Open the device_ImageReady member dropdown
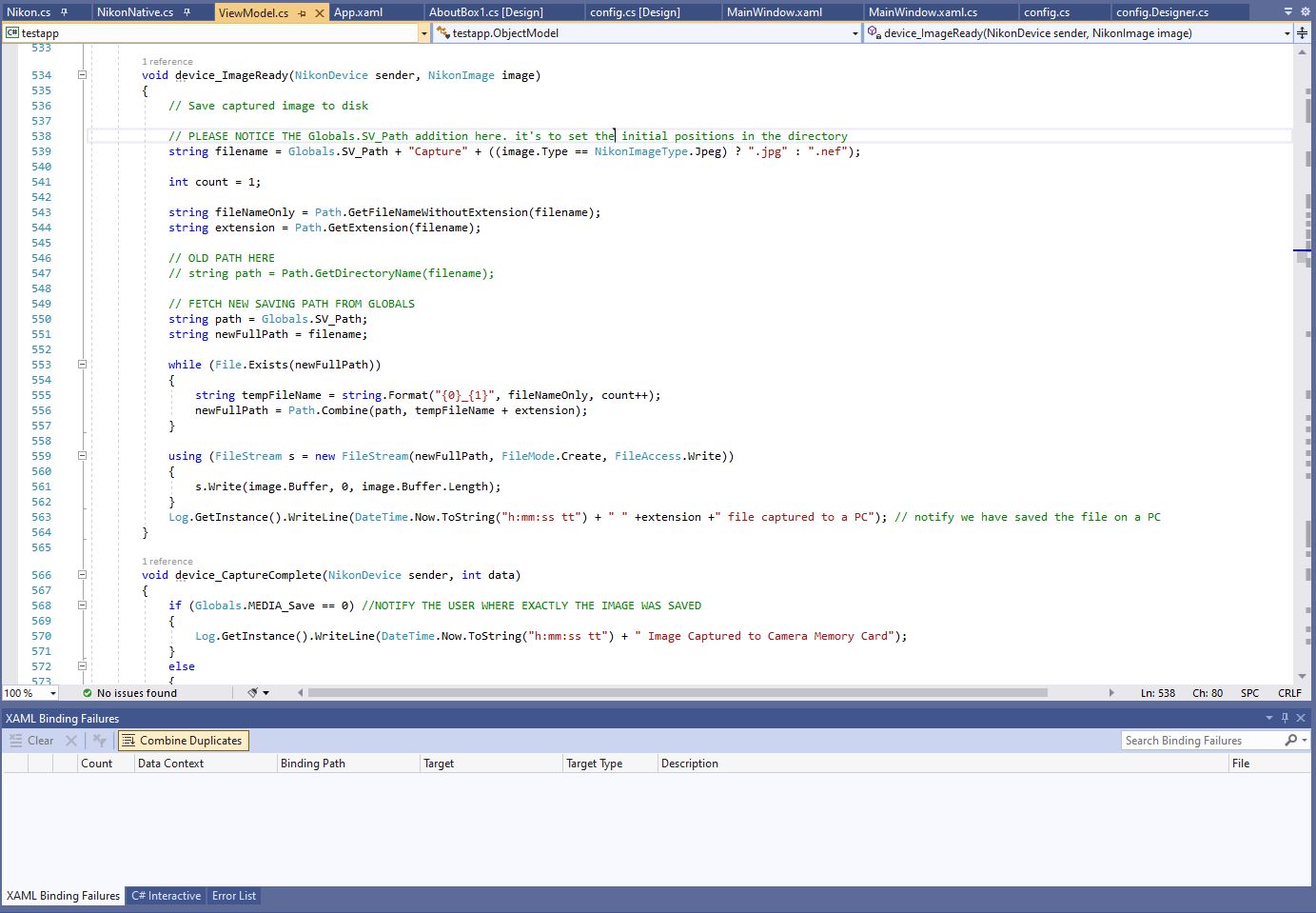 (x=1287, y=33)
